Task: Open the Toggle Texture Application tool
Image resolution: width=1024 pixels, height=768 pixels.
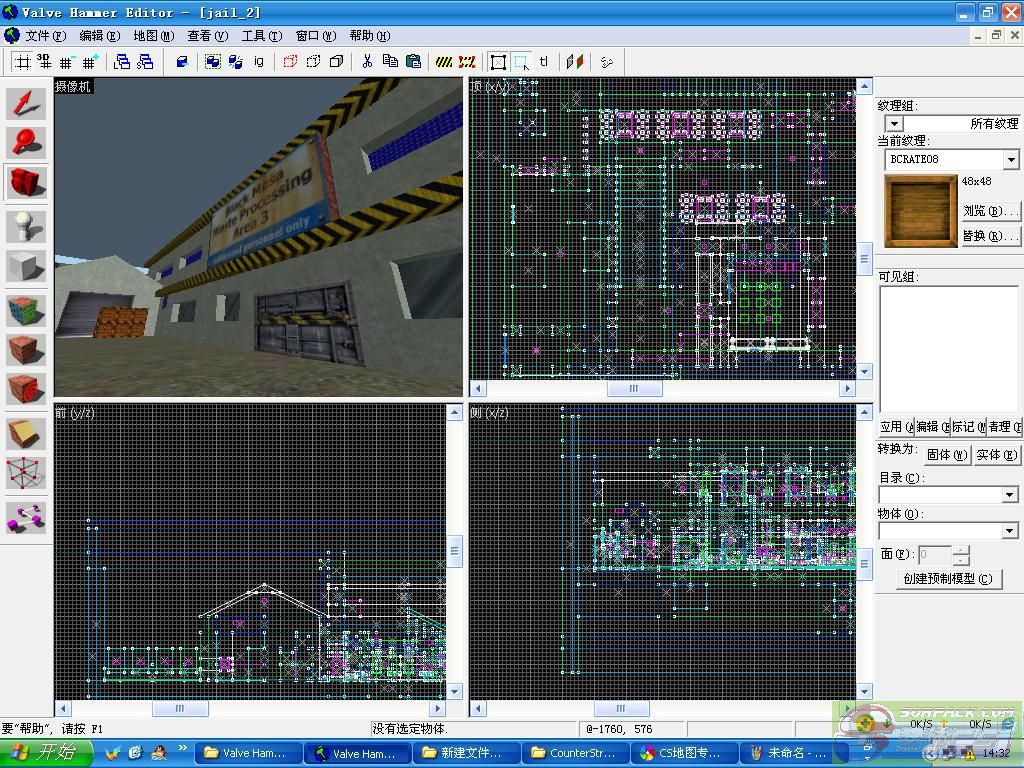Action: [27, 309]
